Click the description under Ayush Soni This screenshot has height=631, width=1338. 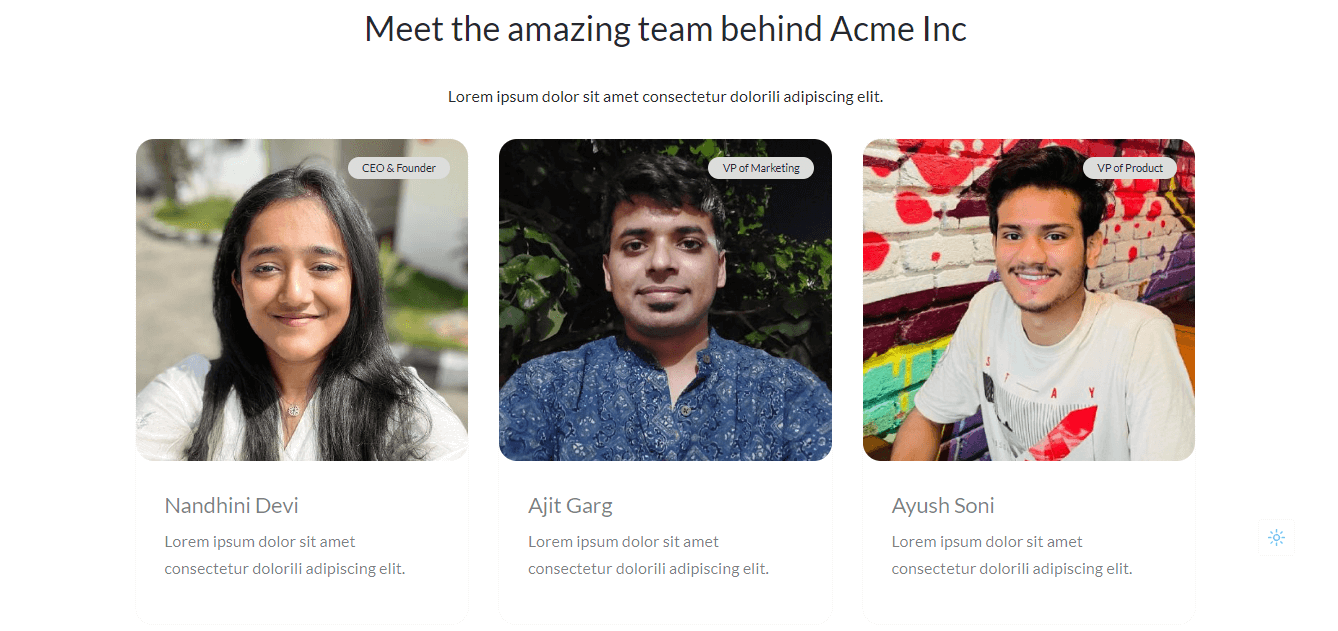click(x=1012, y=555)
